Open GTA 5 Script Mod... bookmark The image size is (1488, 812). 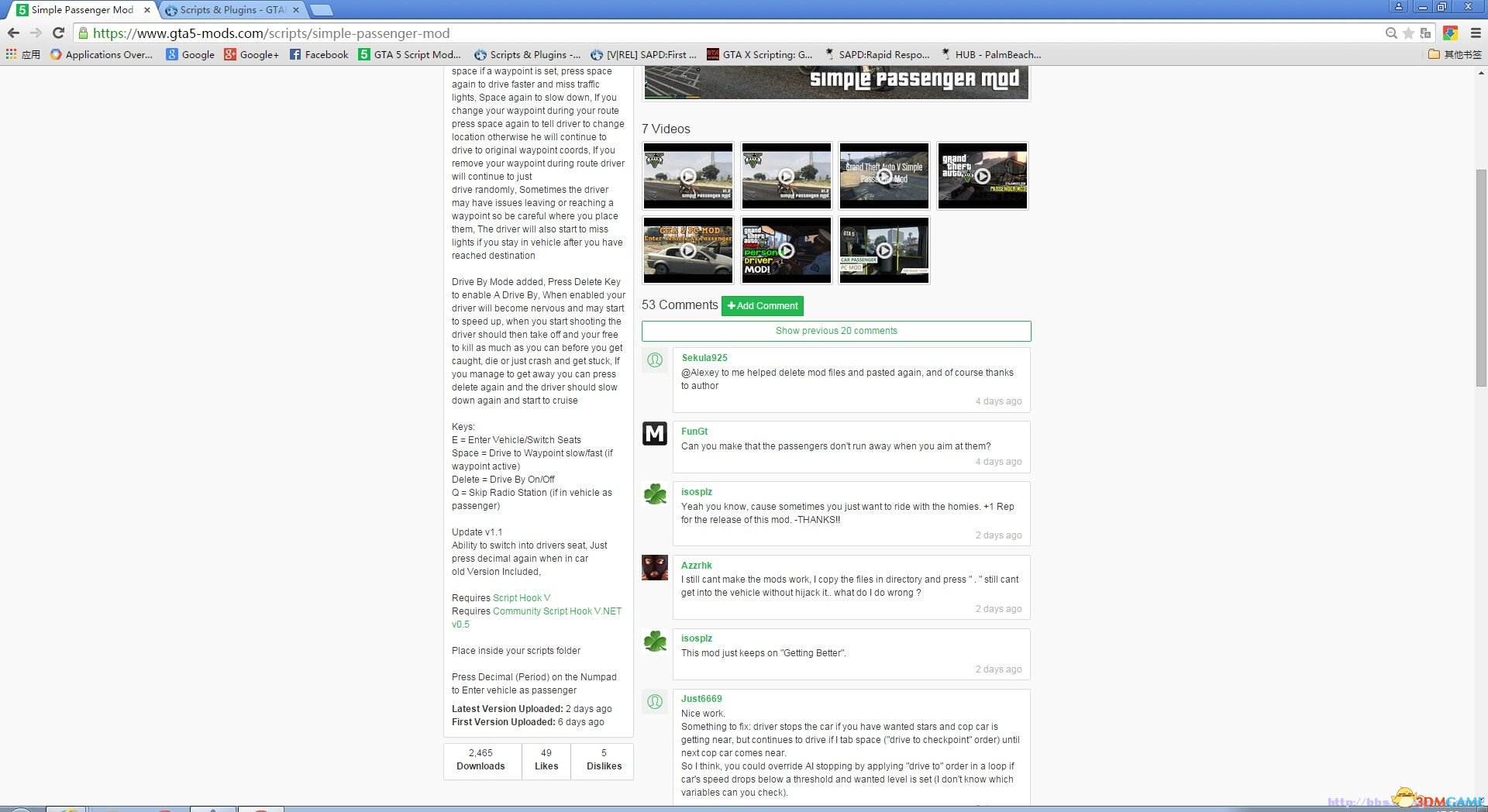click(409, 54)
